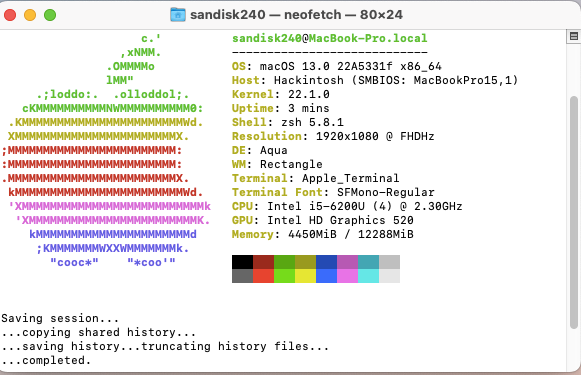Viewport: 581px width, 375px height.
Task: Click the 'Resolution: 1920x1080 @ FHDHz' line
Action: pyautogui.click(x=333, y=136)
